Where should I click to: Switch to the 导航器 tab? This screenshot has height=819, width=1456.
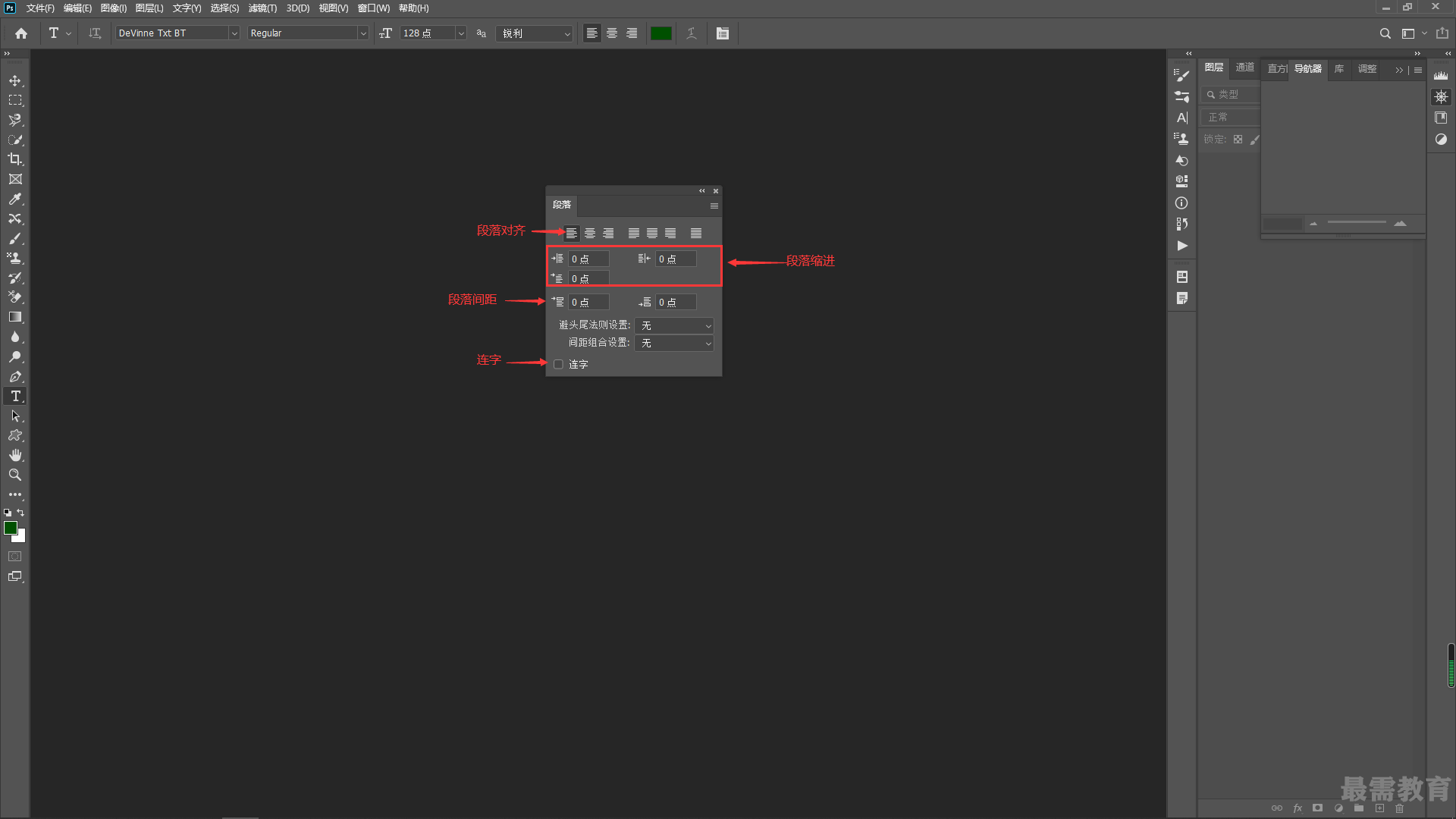[1307, 69]
